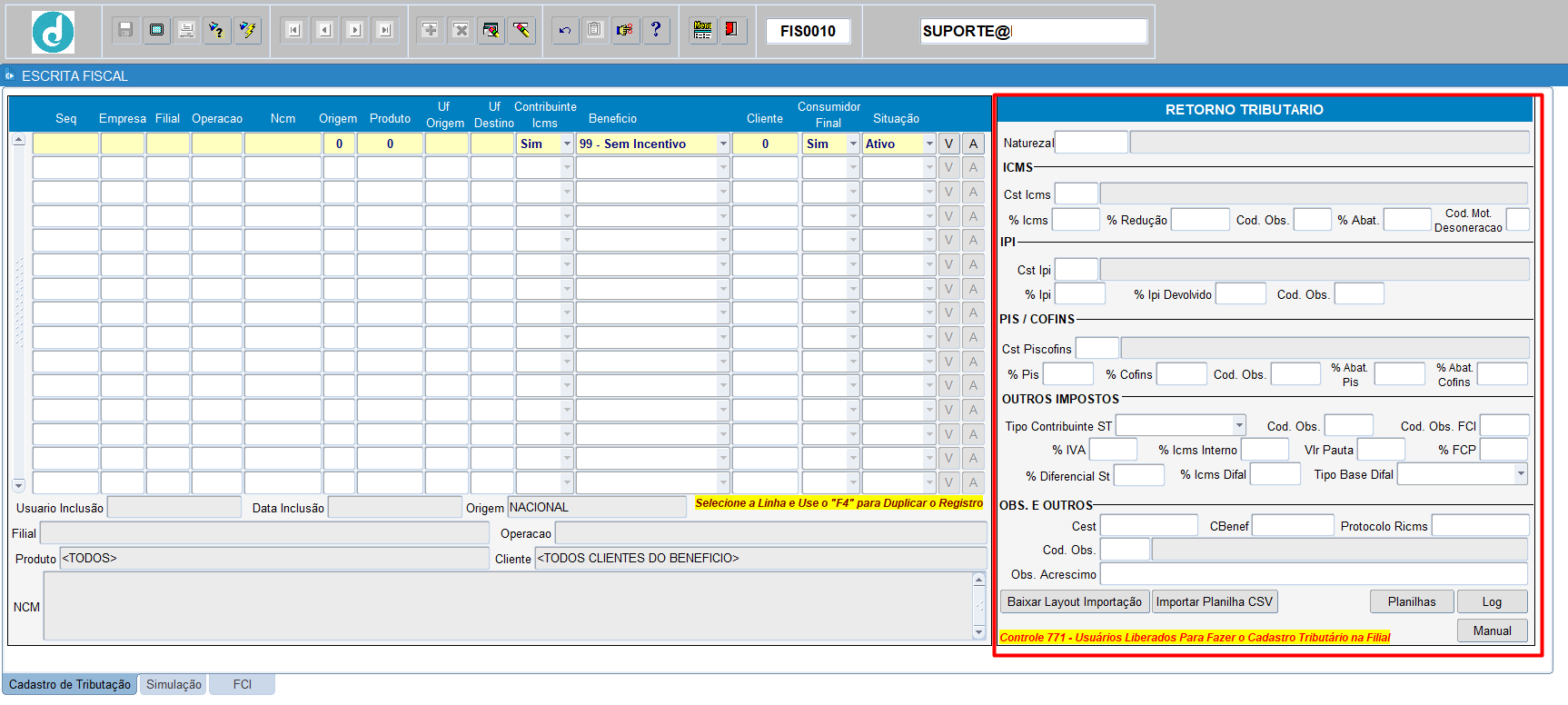Viewport: 1568px width, 705px height.
Task: Open Beneficio '99 - Sem Incentivo' dropdown
Action: tap(723, 144)
